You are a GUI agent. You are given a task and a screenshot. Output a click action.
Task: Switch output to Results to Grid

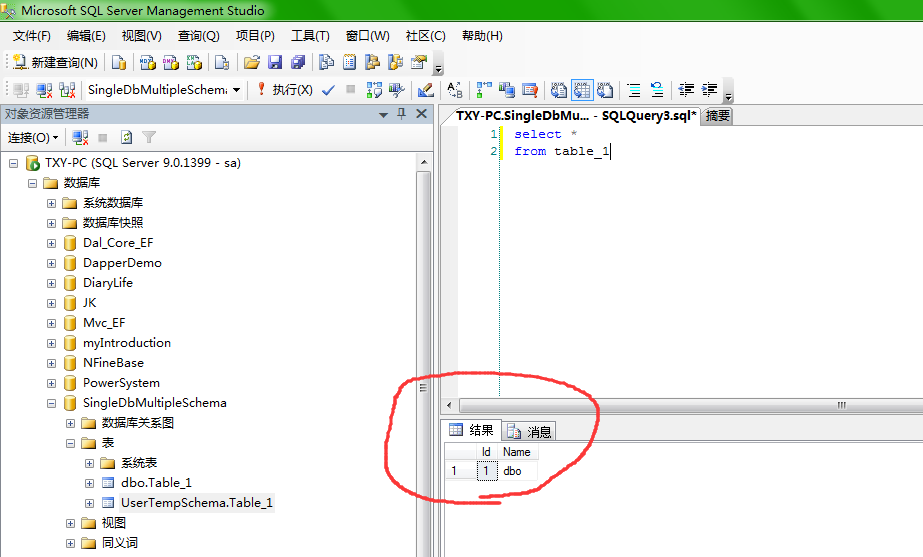pos(582,90)
